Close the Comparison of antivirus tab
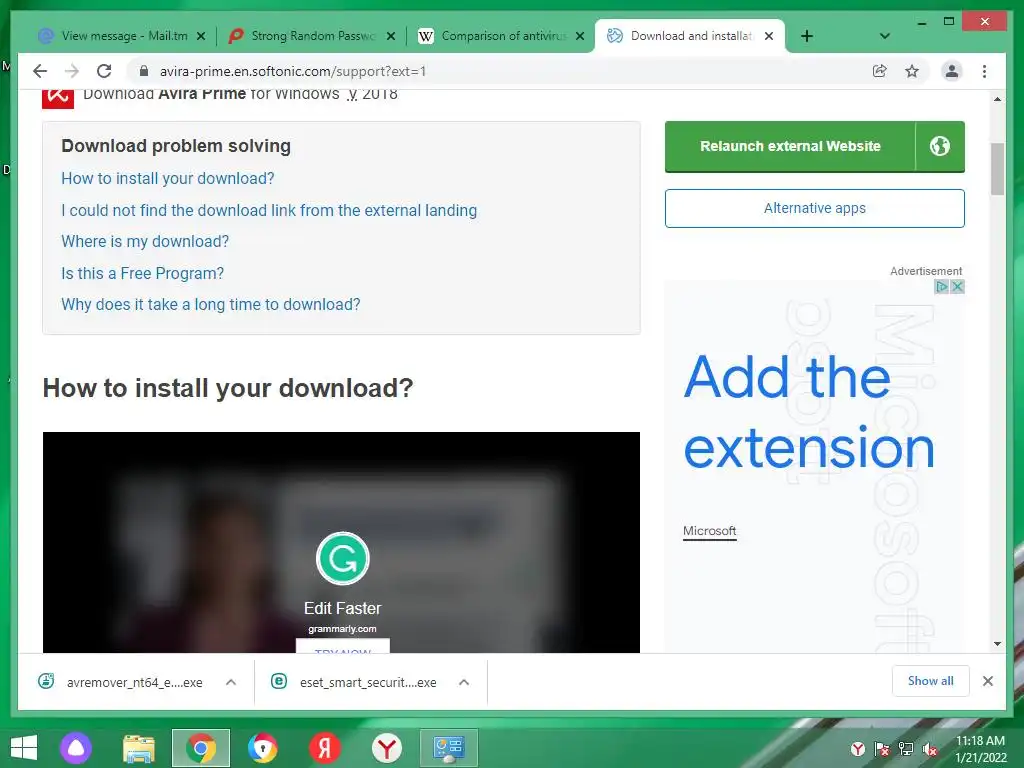The width and height of the screenshot is (1024, 768). coord(580,36)
